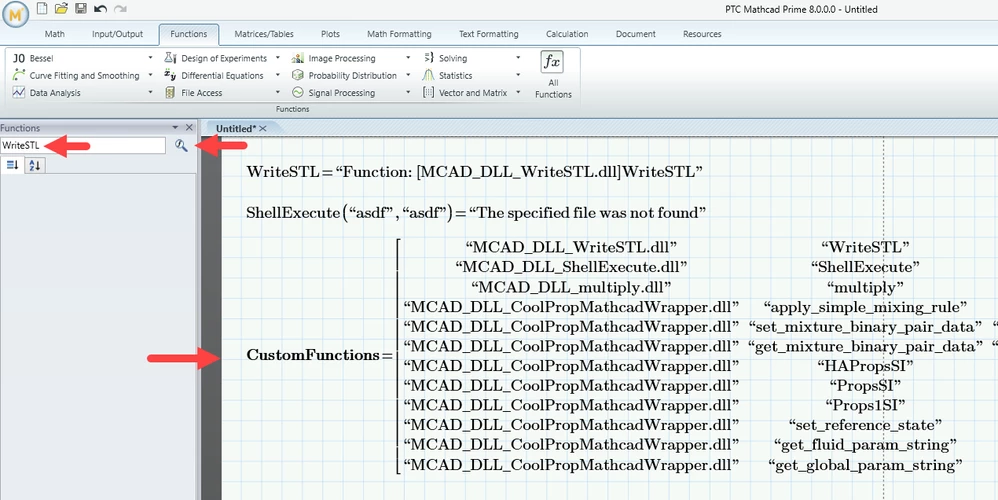The image size is (998, 500).
Task: Click the "apply_simple_mixing_rule" matrix cell
Action: coord(865,307)
